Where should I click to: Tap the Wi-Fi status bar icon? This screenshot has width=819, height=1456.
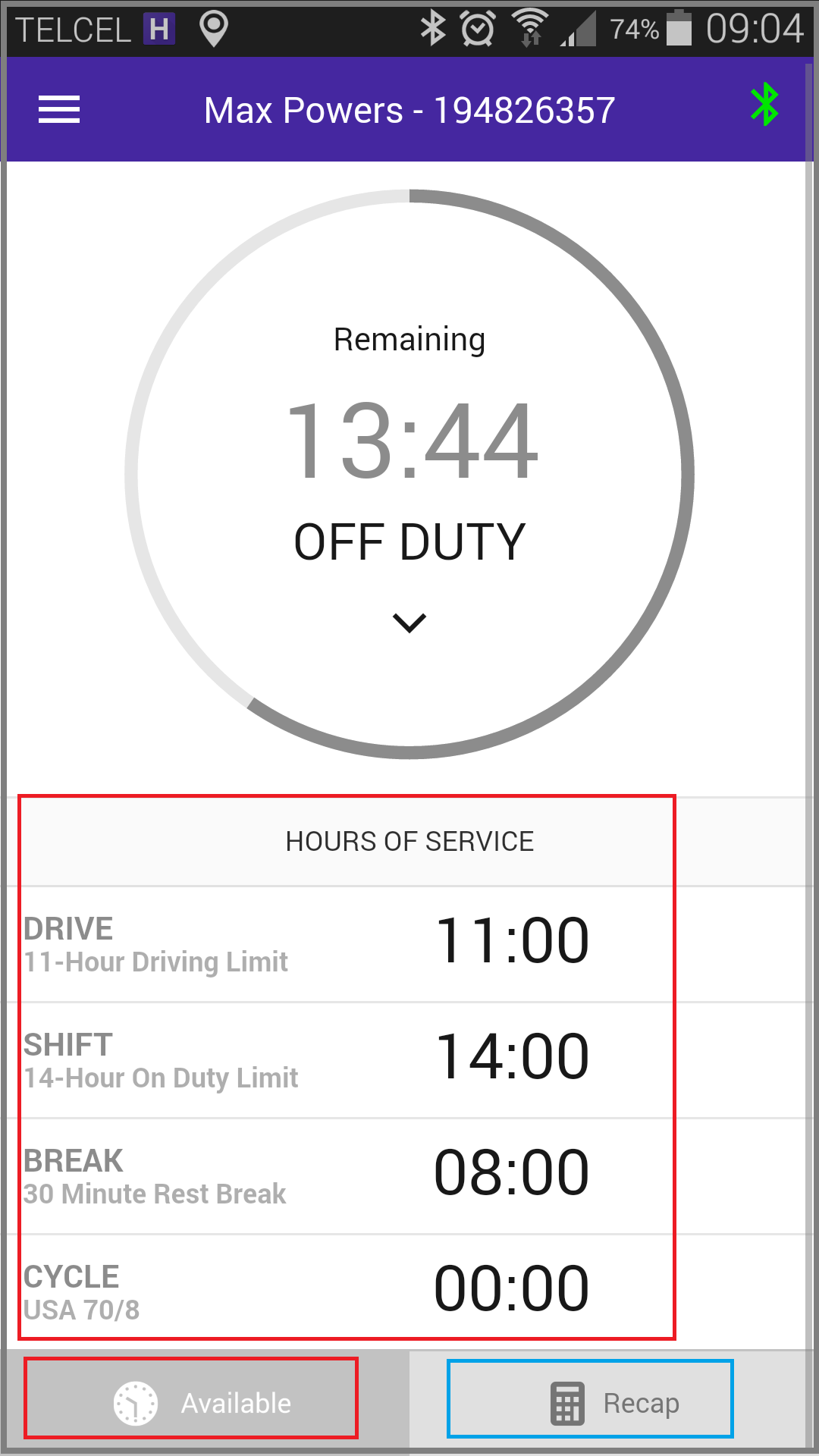530,28
